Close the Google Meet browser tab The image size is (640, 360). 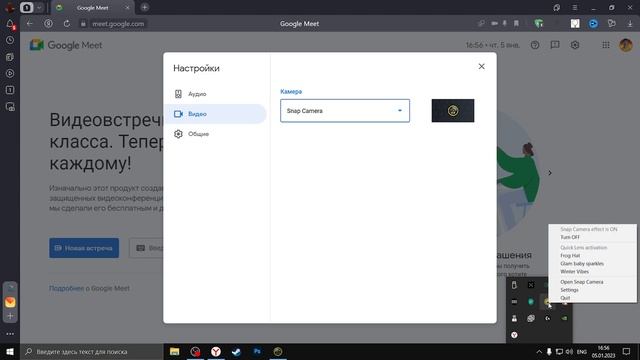pos(127,8)
